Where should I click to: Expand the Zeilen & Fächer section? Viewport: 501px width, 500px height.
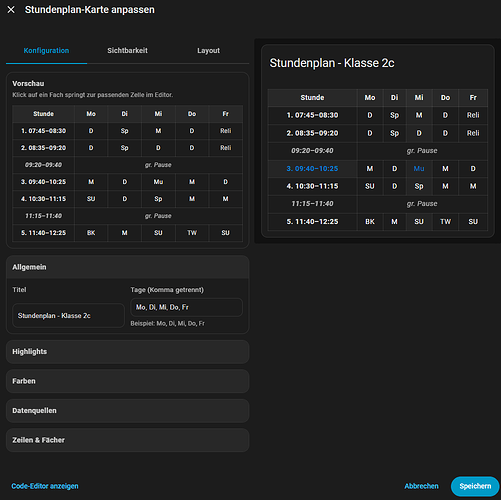127,440
